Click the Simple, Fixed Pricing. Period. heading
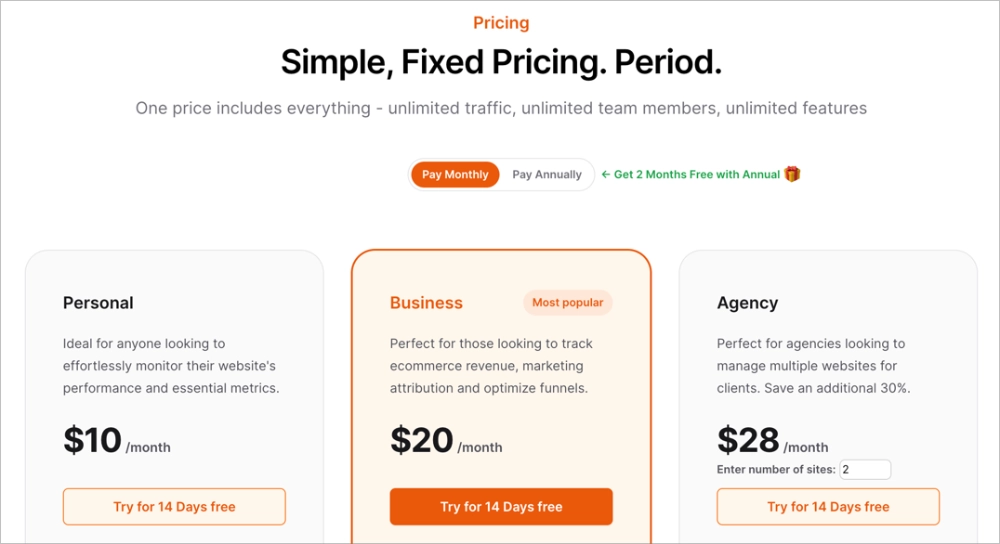Image resolution: width=1000 pixels, height=544 pixels. (501, 63)
